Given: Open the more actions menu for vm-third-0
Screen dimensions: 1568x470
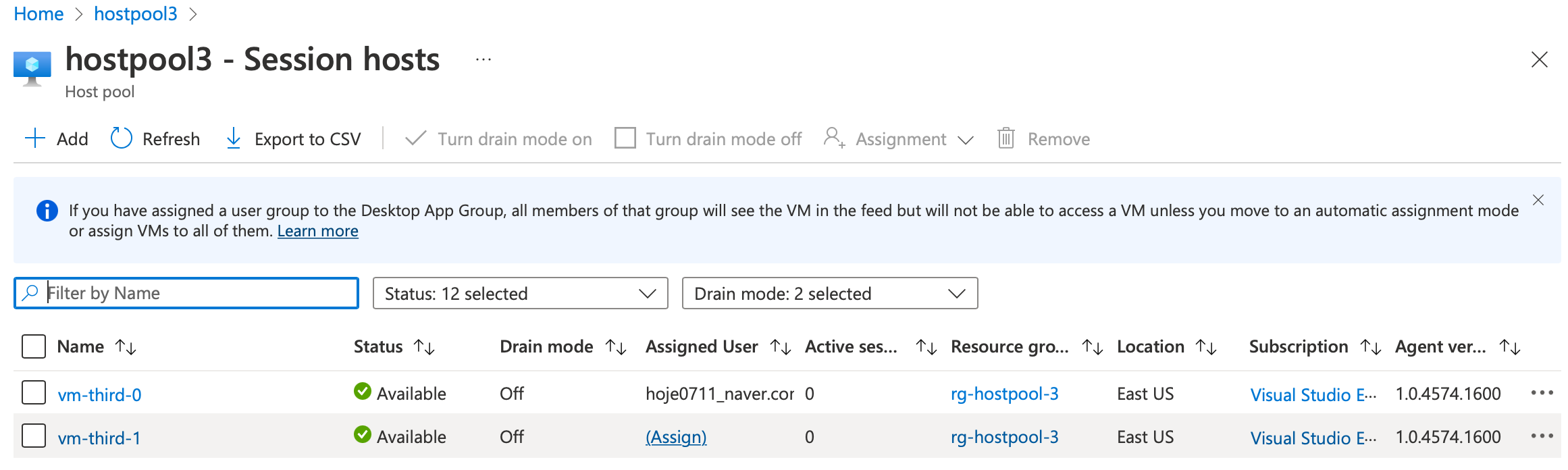Looking at the screenshot, I should [1542, 393].
